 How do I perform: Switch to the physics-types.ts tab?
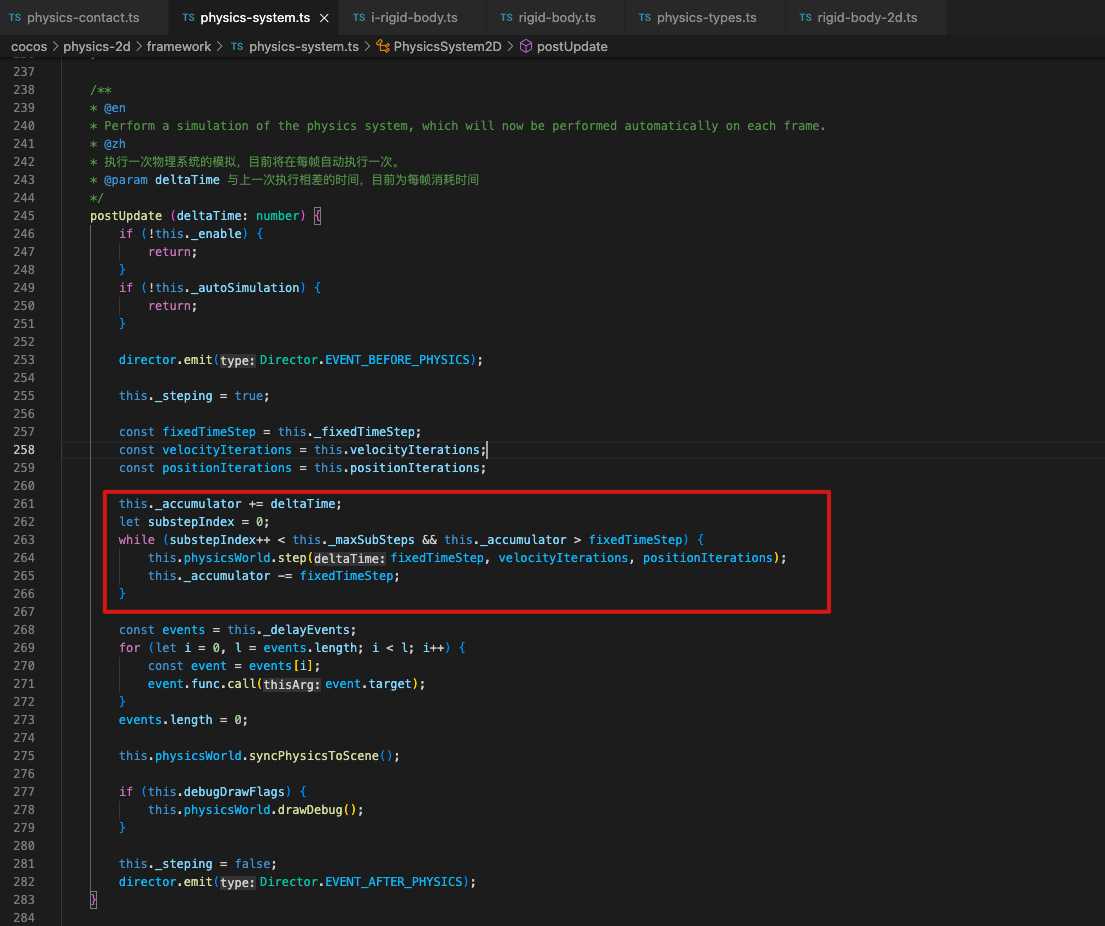click(x=706, y=18)
